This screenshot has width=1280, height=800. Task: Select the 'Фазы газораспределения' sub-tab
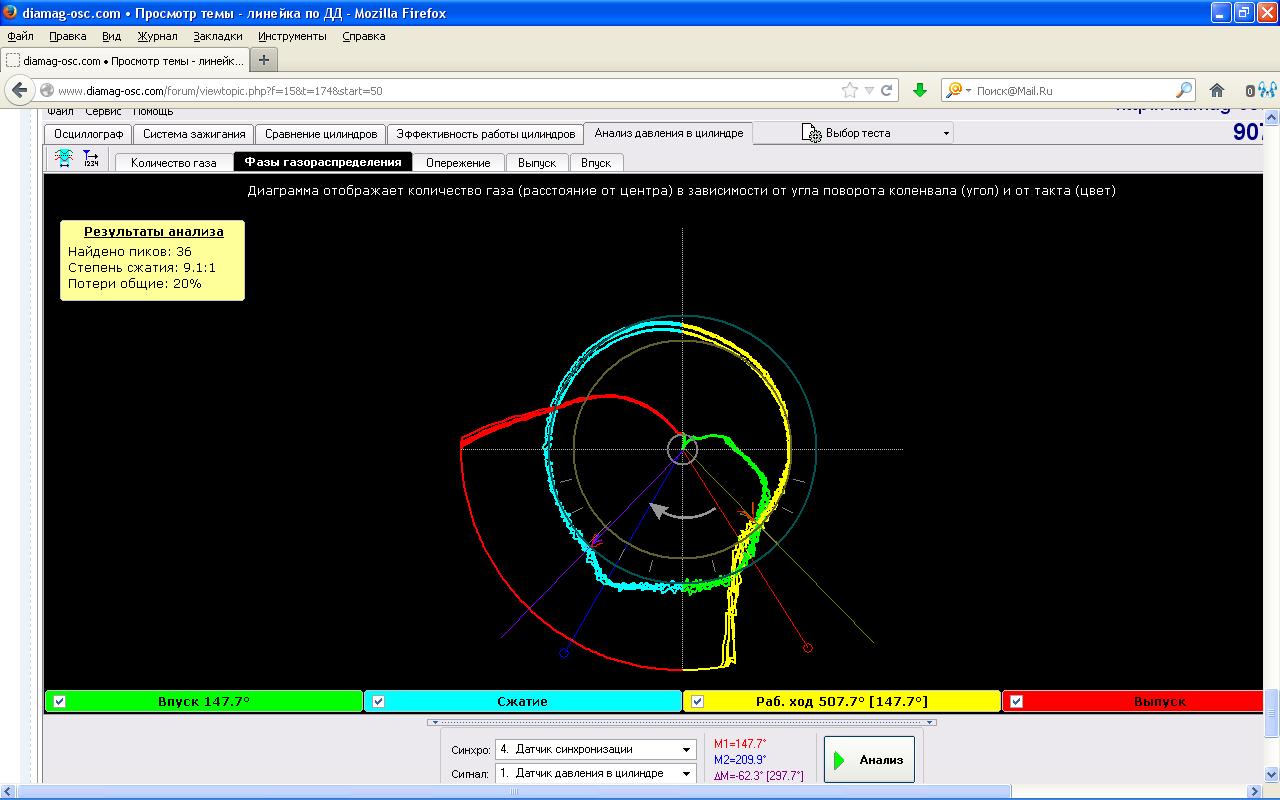pyautogui.click(x=323, y=161)
